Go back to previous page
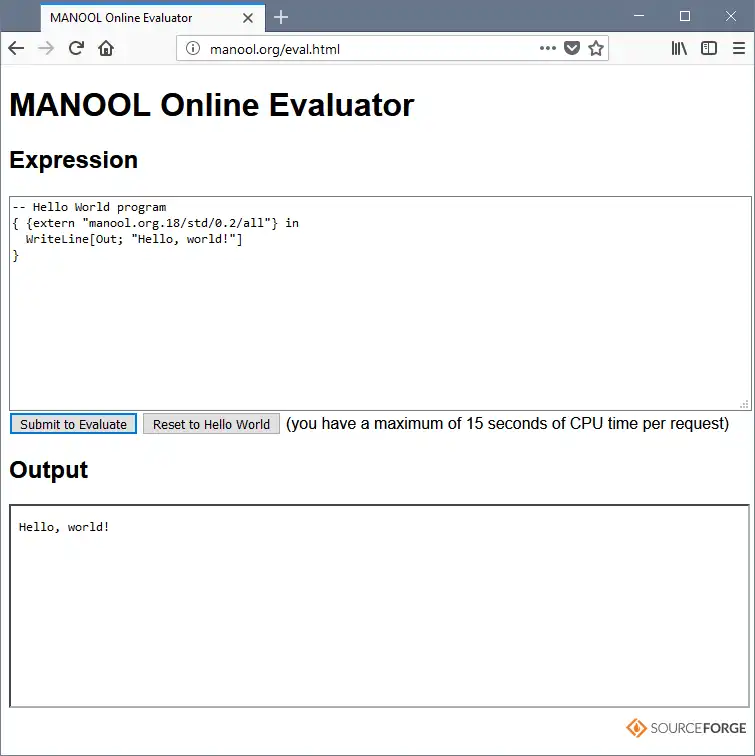Screen dimensions: 755x756 click(x=16, y=48)
